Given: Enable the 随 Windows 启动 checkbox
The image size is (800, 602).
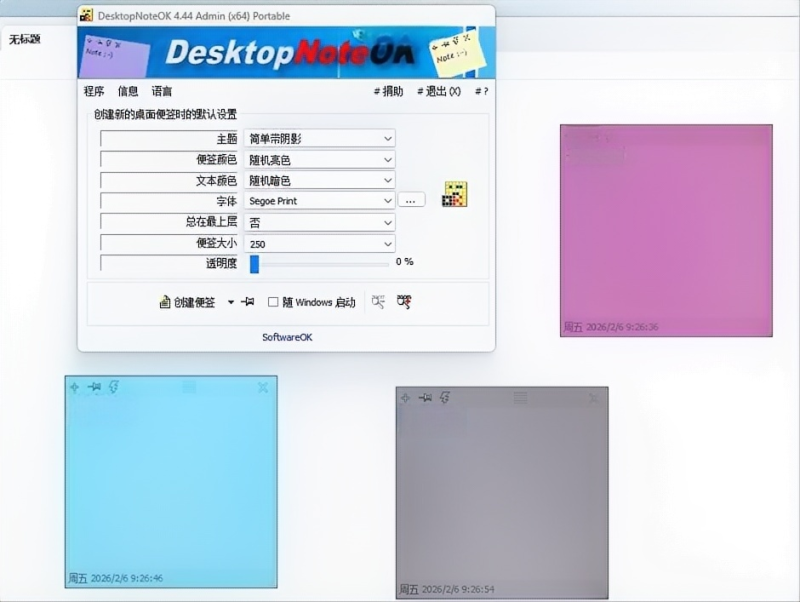Looking at the screenshot, I should tap(273, 302).
